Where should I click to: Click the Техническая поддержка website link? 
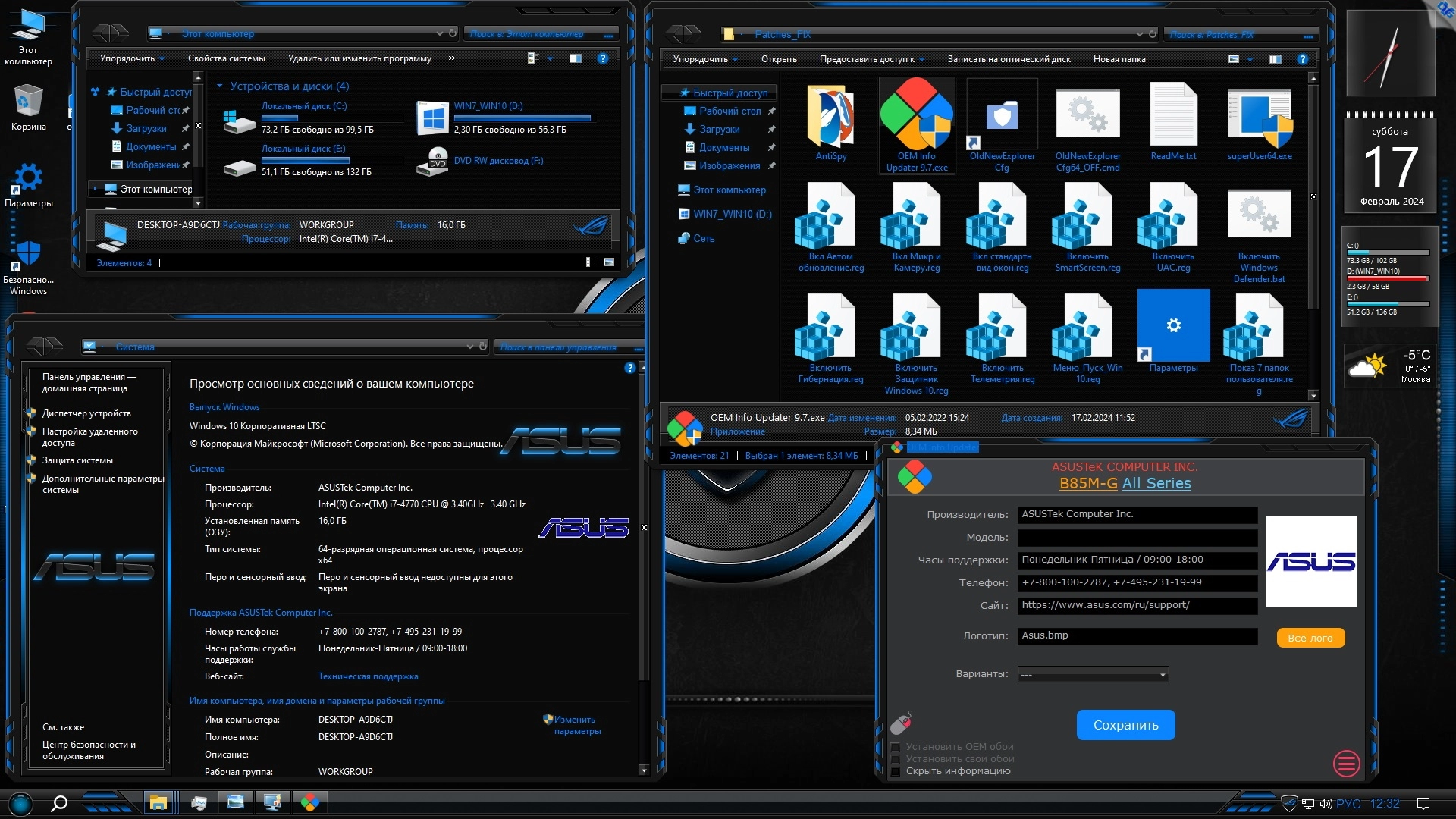(x=368, y=676)
